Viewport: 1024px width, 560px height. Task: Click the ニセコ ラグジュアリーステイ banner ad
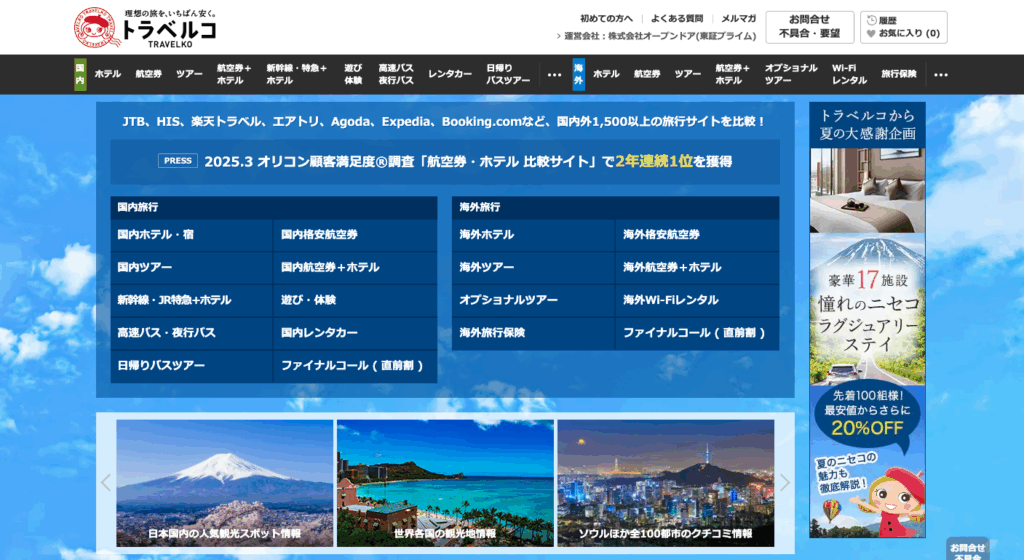coord(867,320)
